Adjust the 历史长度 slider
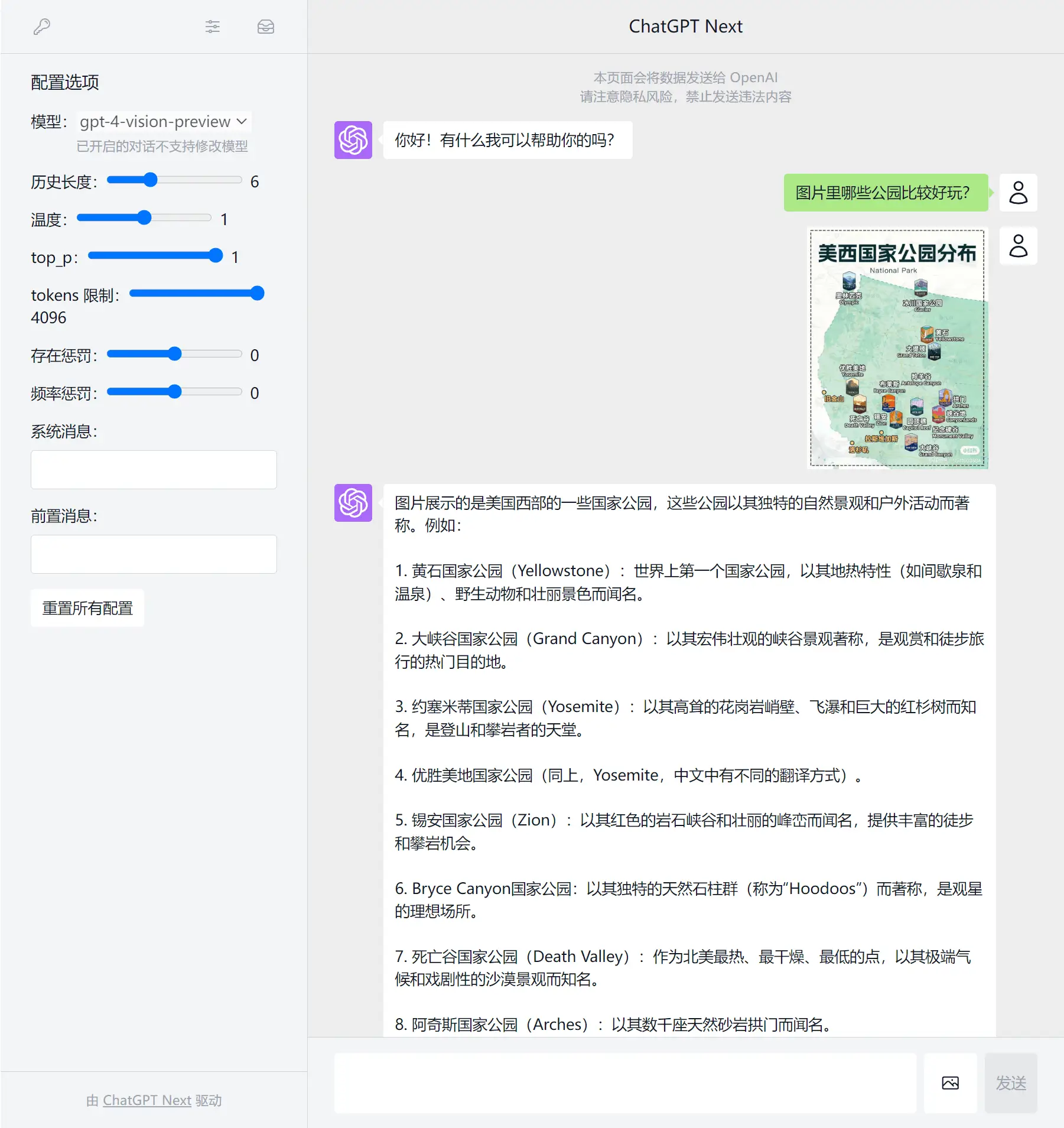1064x1128 pixels. point(174,180)
